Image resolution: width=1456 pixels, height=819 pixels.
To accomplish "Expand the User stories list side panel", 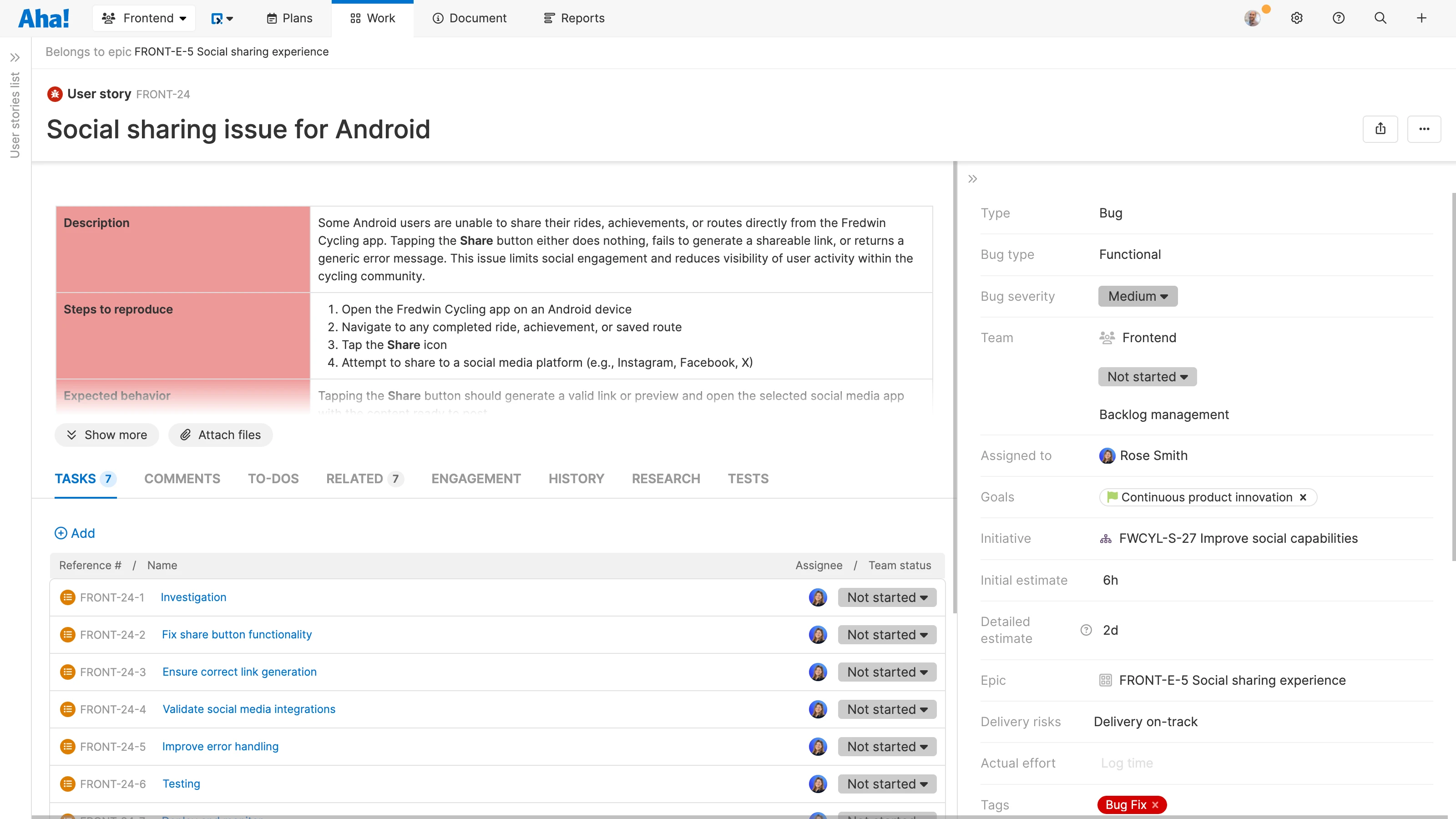I will 15,58.
